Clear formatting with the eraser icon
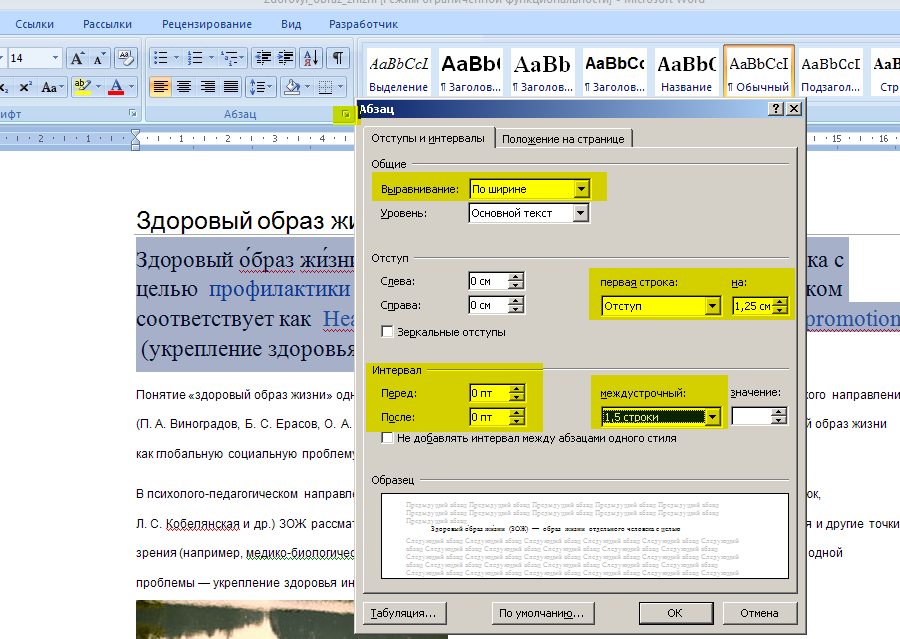Screen dimensions: 900x639 (x=126, y=58)
